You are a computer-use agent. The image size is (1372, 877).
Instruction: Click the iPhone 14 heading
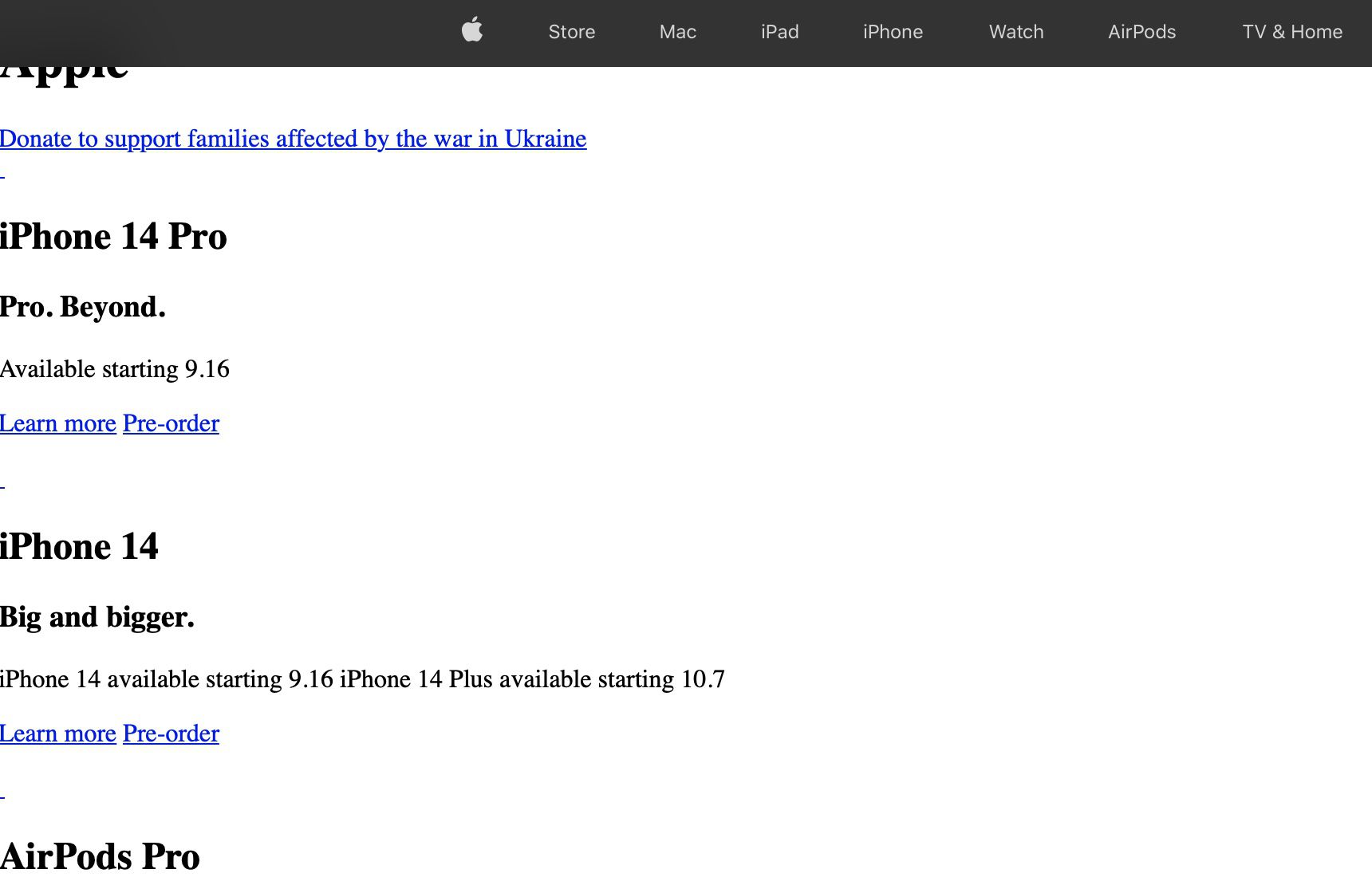[79, 546]
